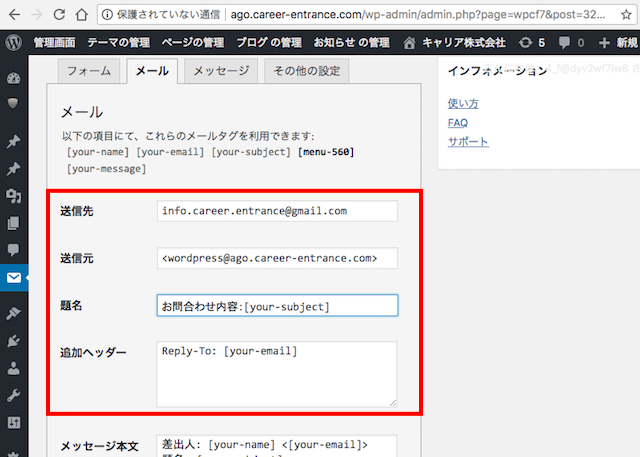
Task: Open the Comments bubble icon in sidebar
Action: (x=13, y=250)
